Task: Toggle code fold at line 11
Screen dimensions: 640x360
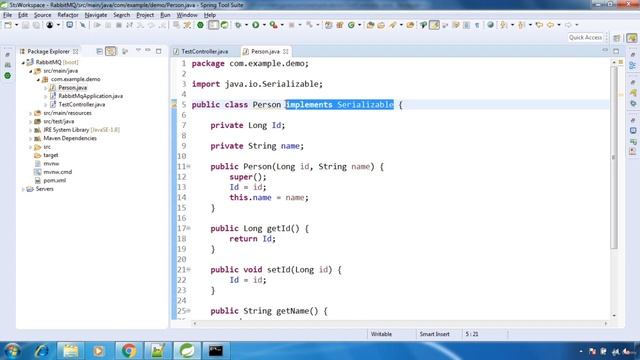Action: [189, 167]
